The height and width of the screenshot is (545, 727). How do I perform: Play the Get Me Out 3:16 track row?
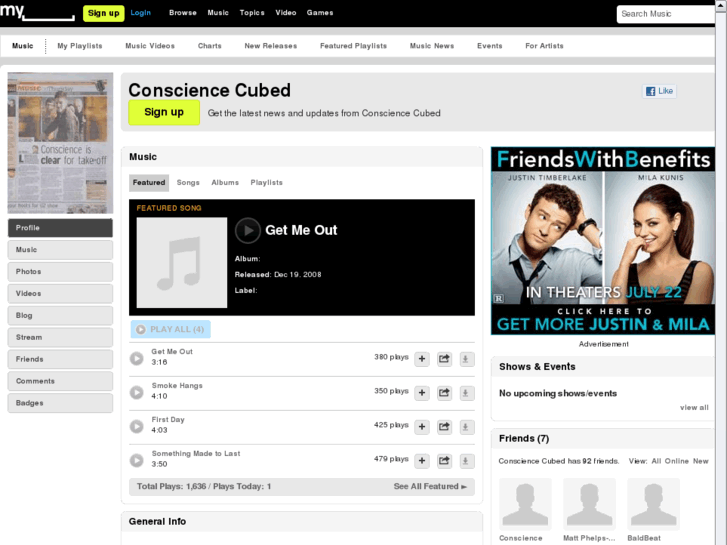[x=136, y=358]
